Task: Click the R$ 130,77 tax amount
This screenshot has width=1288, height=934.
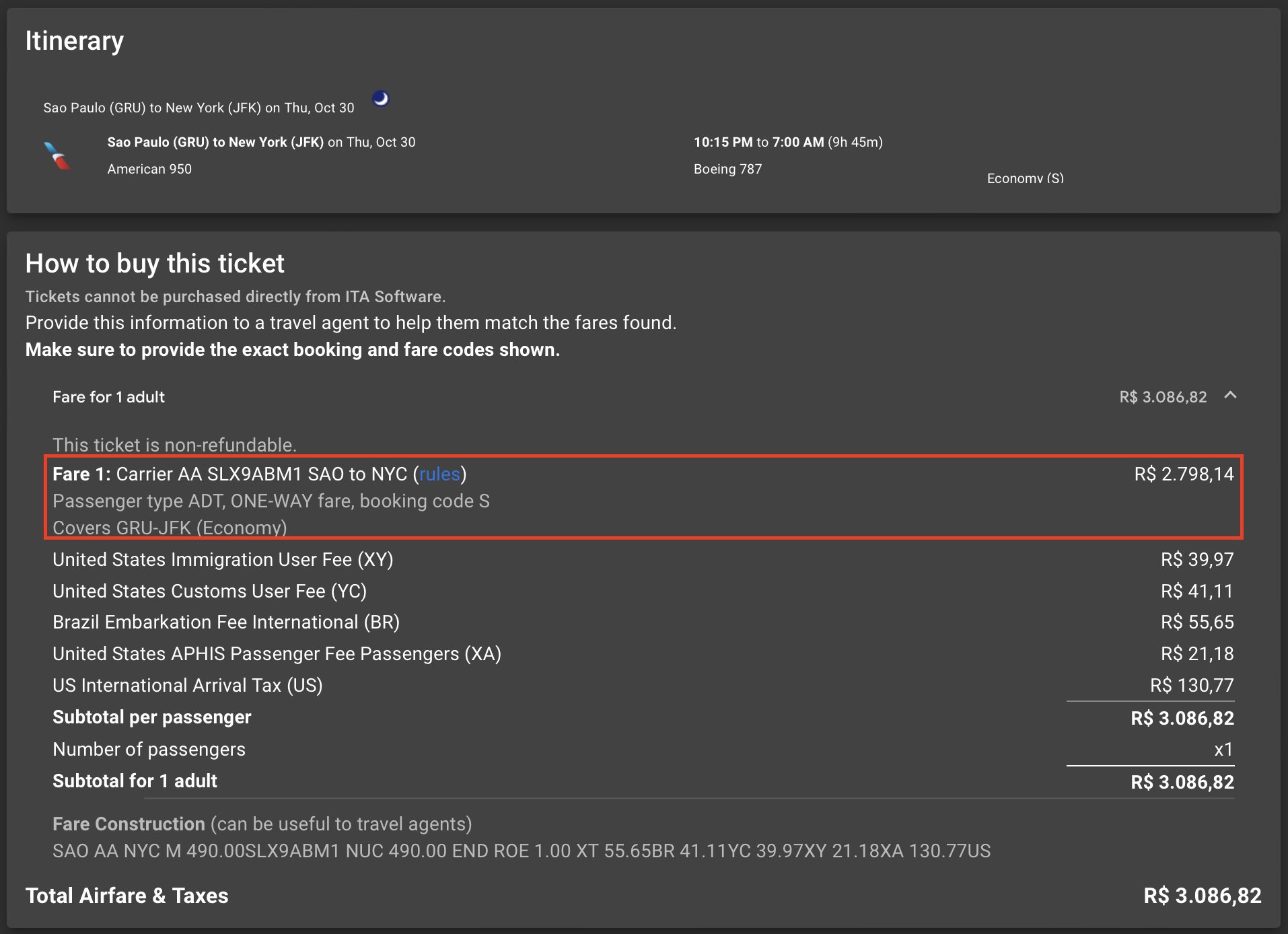Action: click(x=1192, y=685)
